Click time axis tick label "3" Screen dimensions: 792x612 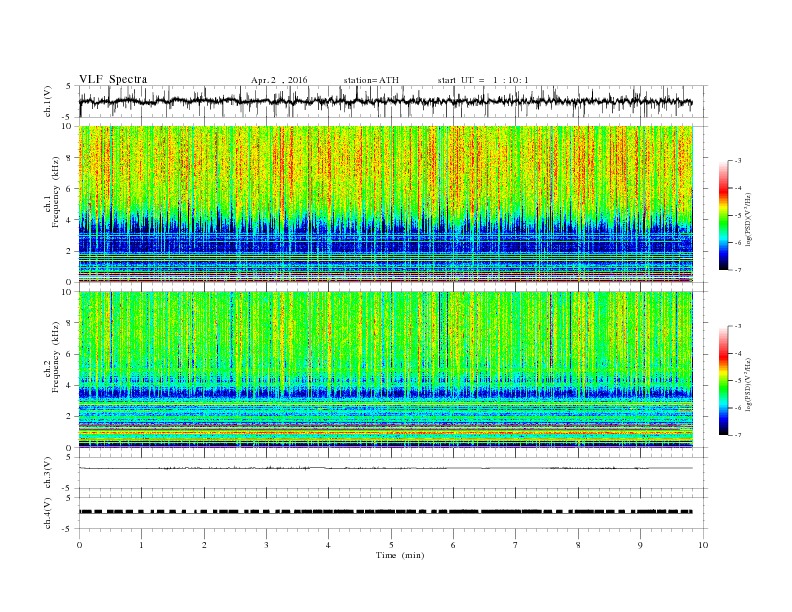tap(266, 545)
